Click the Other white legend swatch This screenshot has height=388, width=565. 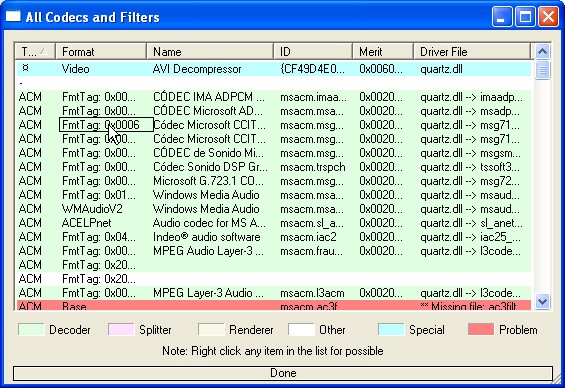[x=301, y=329]
